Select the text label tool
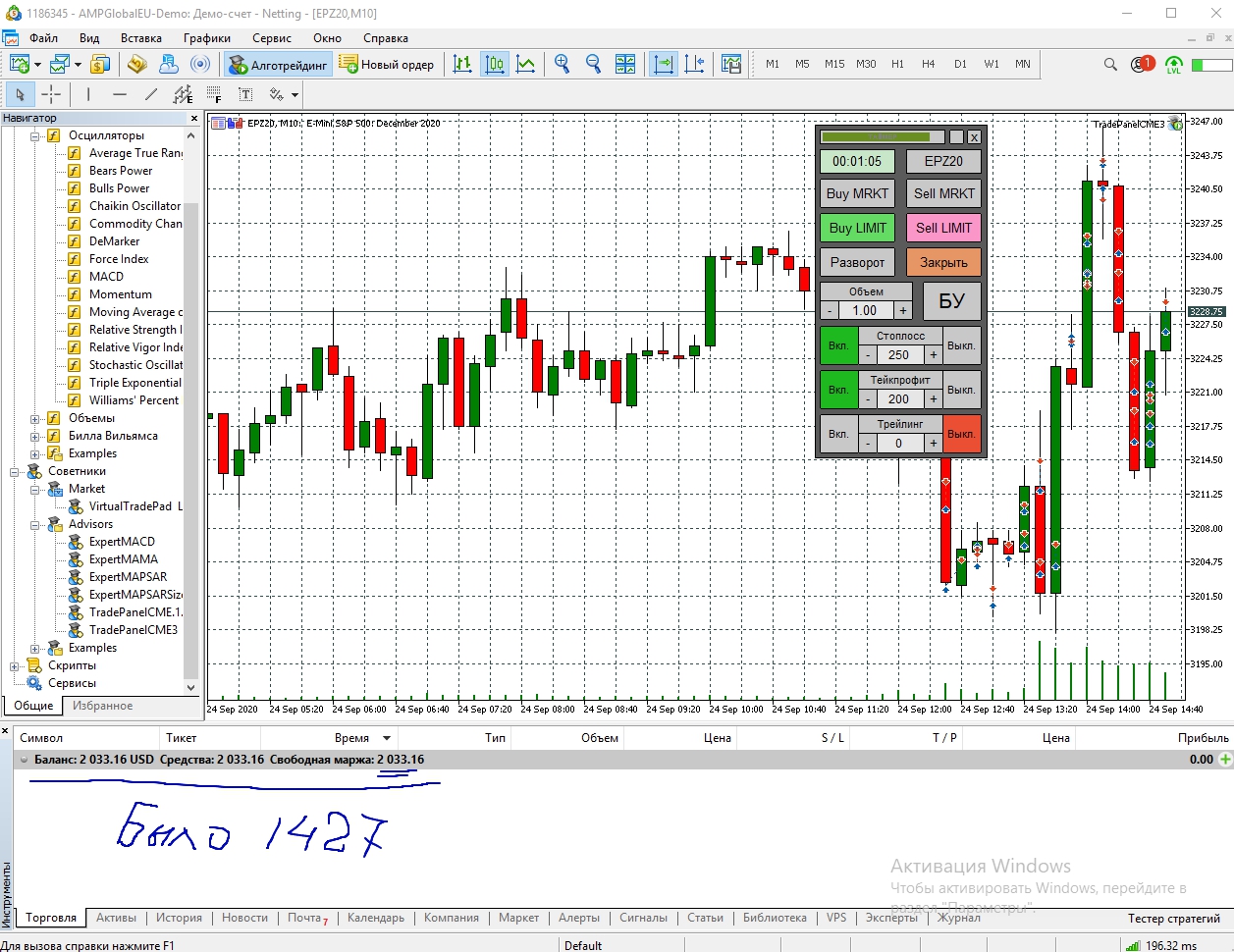The height and width of the screenshot is (952, 1234). click(x=245, y=94)
